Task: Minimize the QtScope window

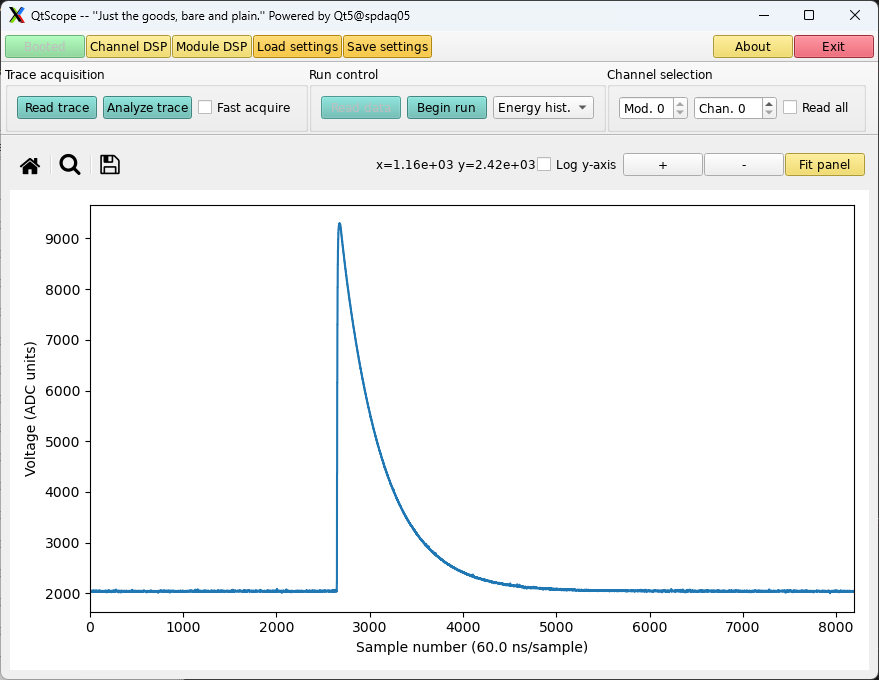Action: 764,15
